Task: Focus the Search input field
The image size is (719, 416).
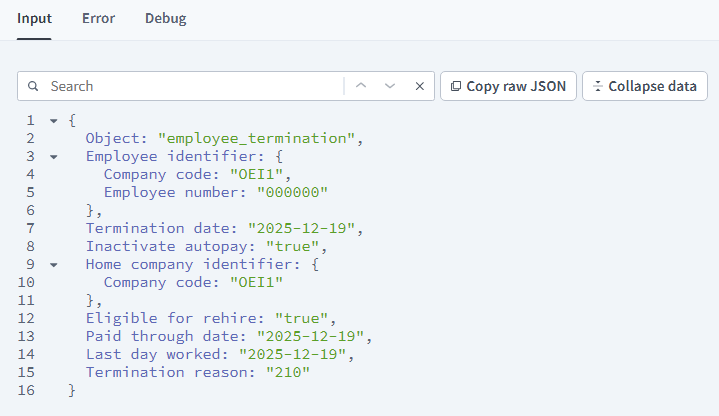Action: 190,87
